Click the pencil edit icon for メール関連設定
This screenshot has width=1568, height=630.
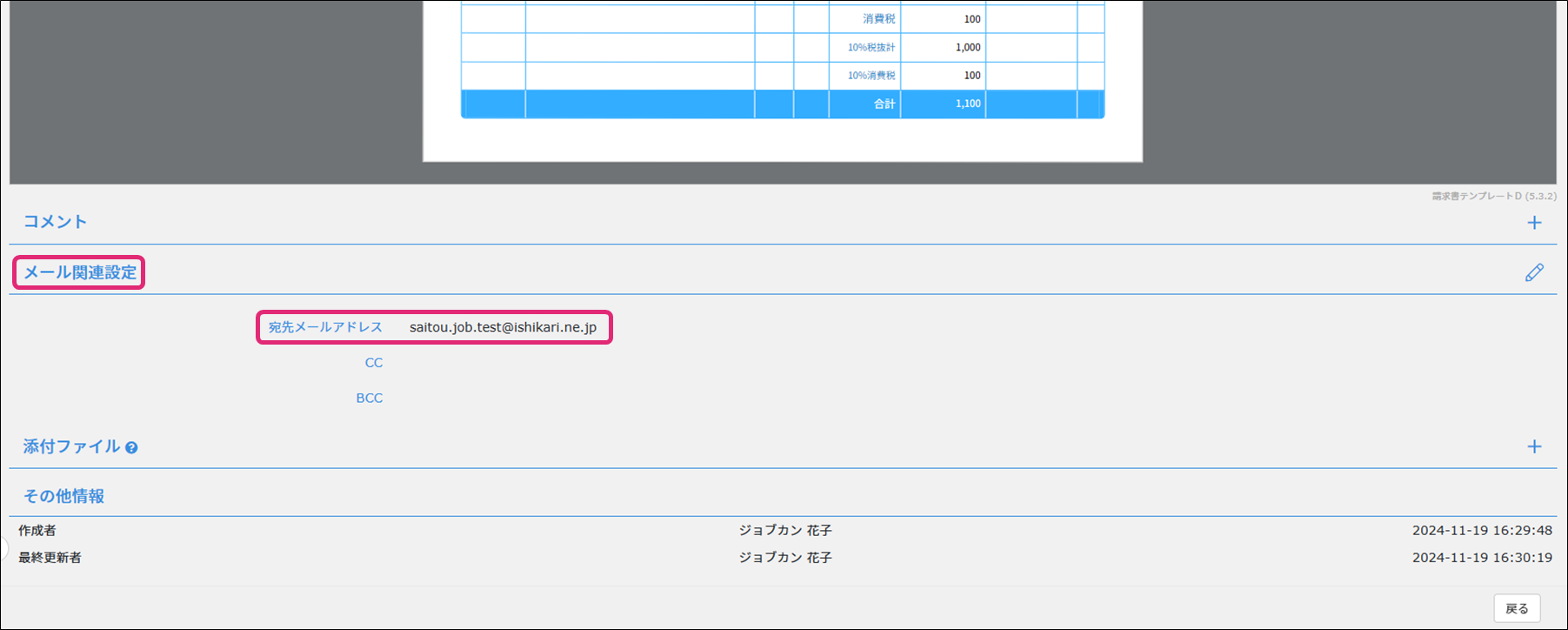[x=1534, y=273]
